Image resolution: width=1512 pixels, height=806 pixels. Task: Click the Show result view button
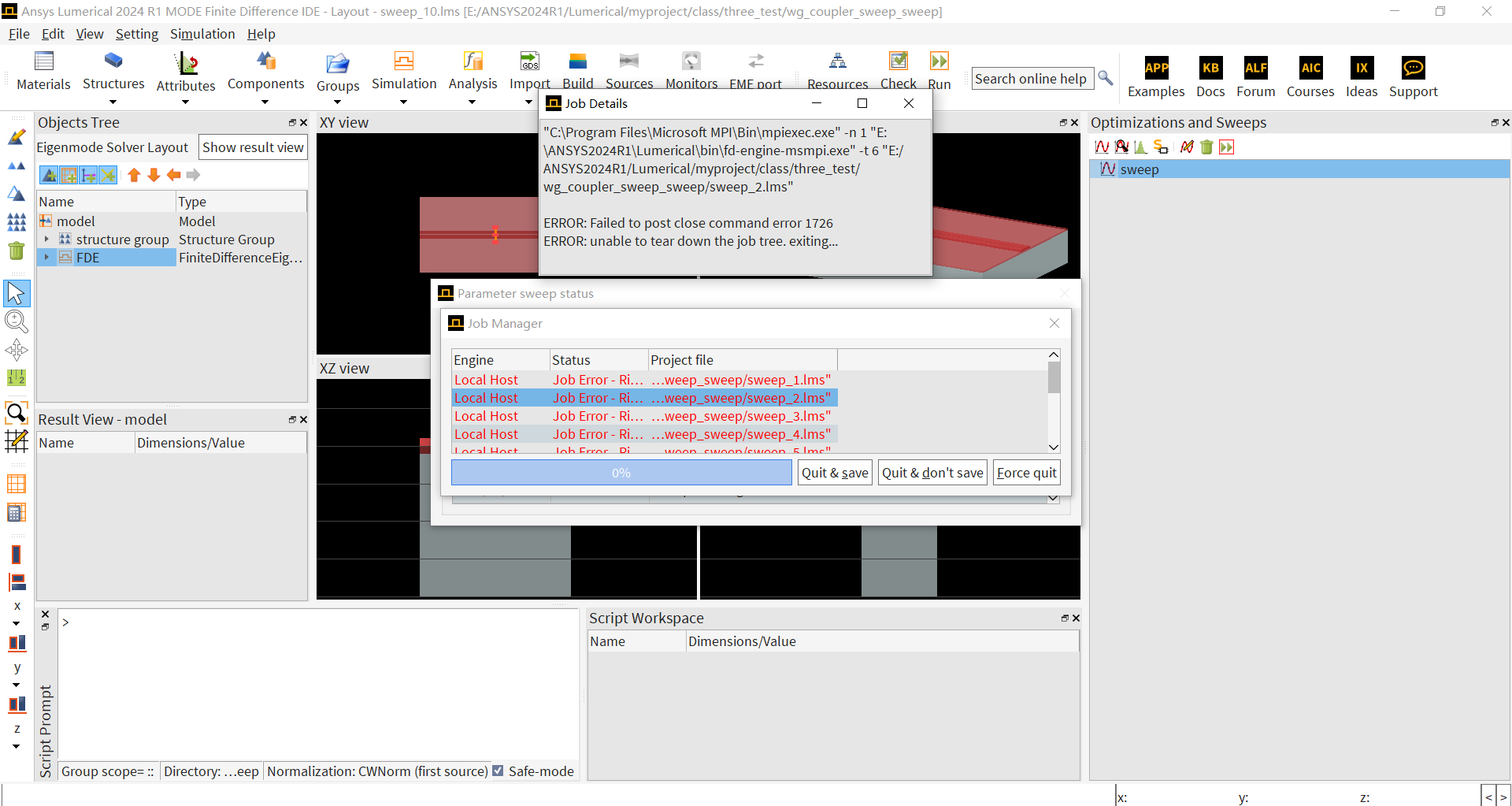(x=253, y=147)
